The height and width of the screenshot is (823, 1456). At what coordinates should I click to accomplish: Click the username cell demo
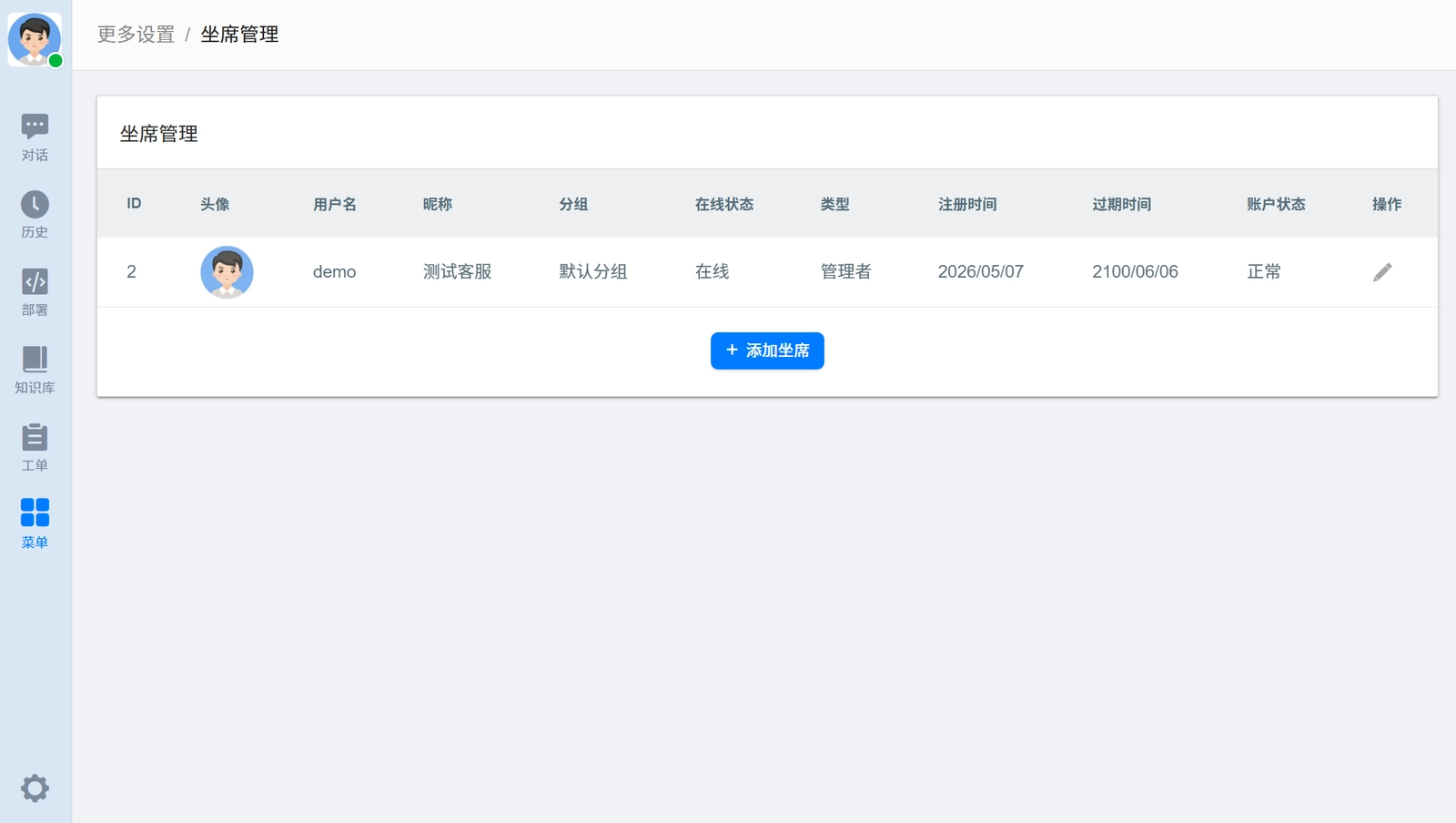(335, 271)
